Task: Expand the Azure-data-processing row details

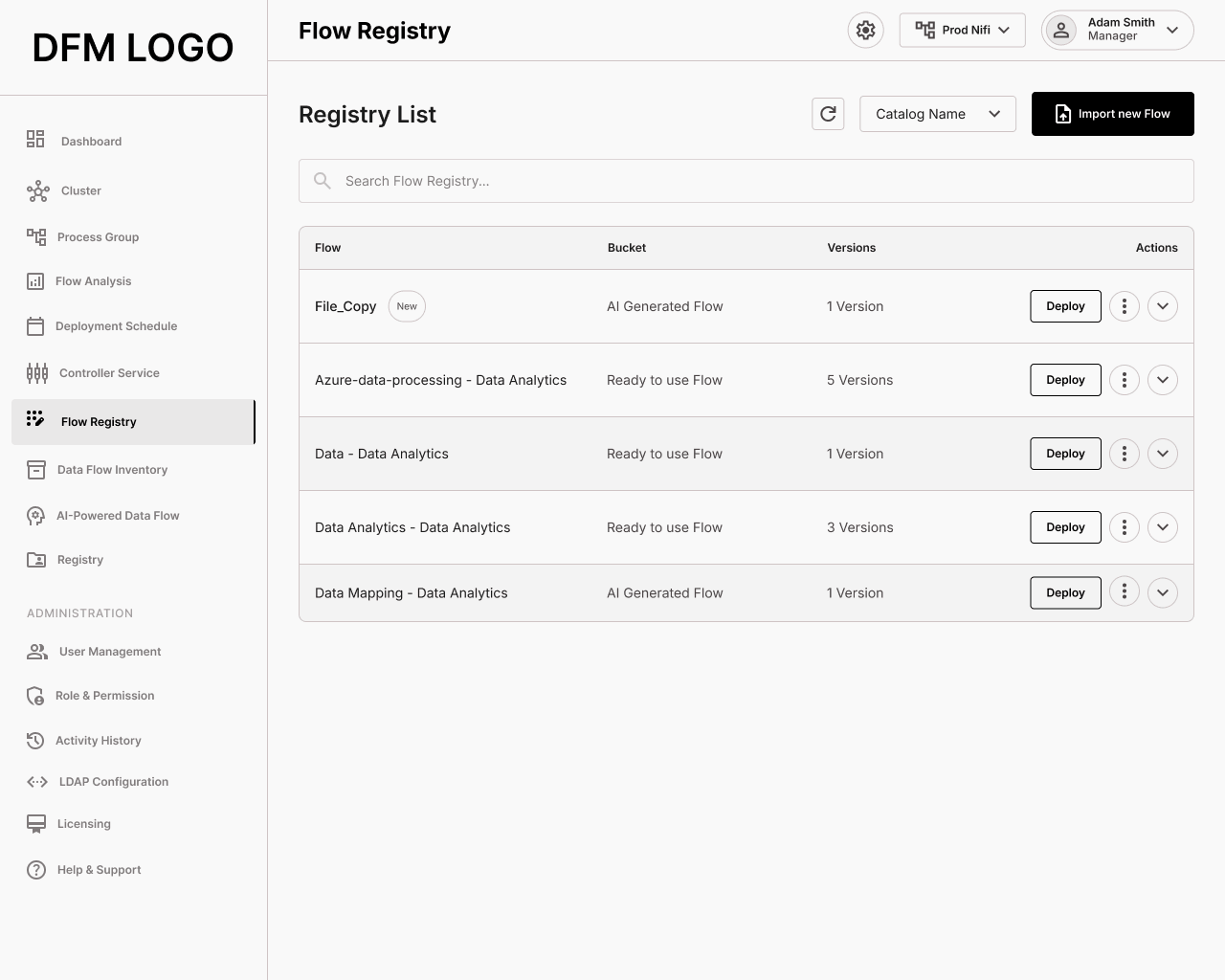Action: pyautogui.click(x=1163, y=380)
